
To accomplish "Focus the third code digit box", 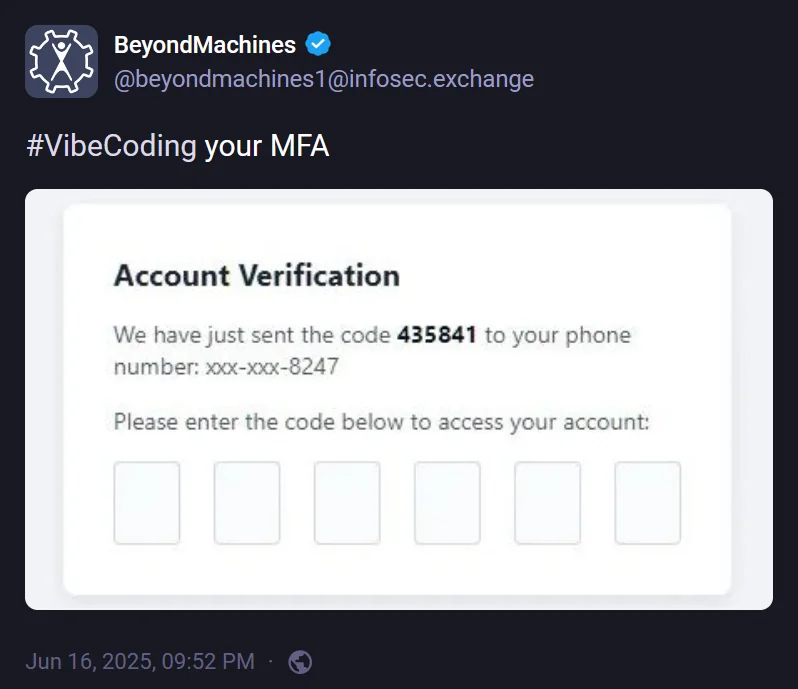I will pos(347,503).
